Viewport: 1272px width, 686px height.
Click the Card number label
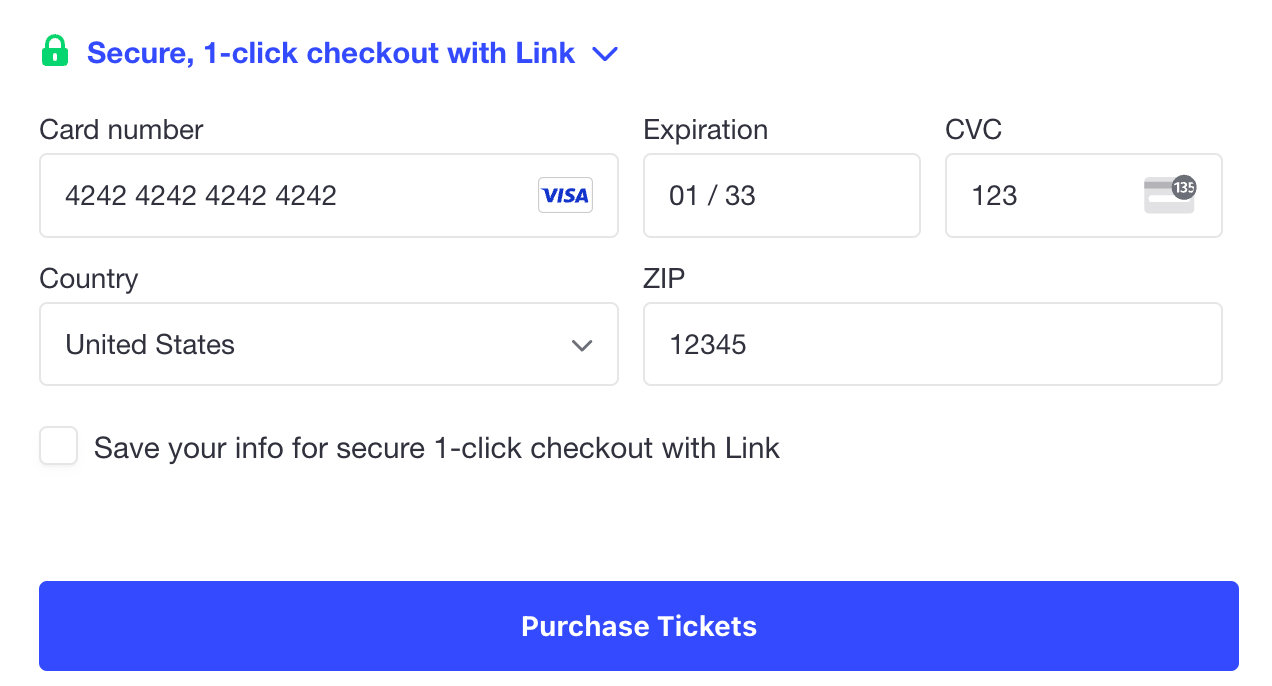click(120, 129)
